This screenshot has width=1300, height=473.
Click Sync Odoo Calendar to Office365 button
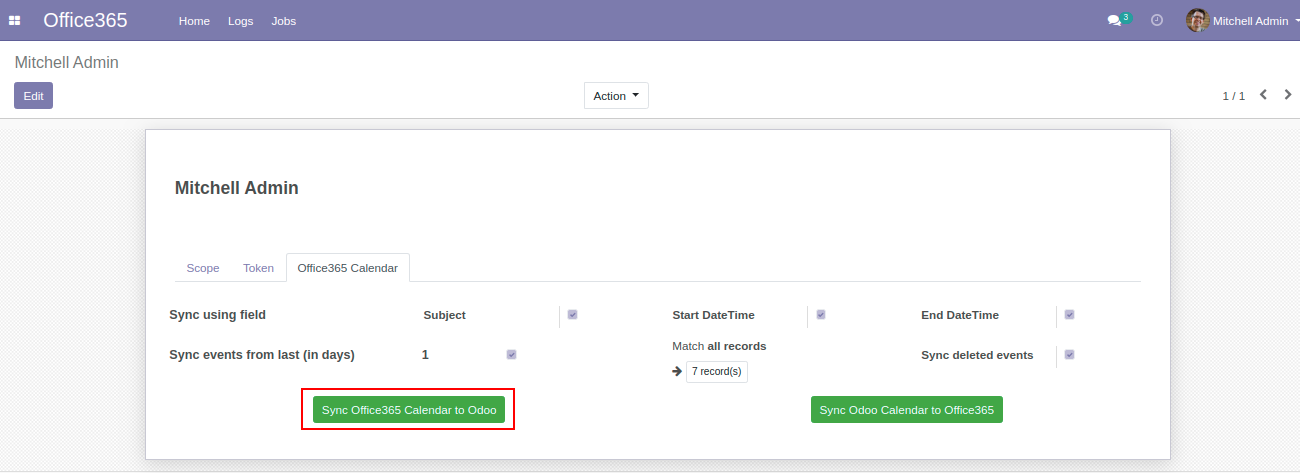click(x=906, y=410)
